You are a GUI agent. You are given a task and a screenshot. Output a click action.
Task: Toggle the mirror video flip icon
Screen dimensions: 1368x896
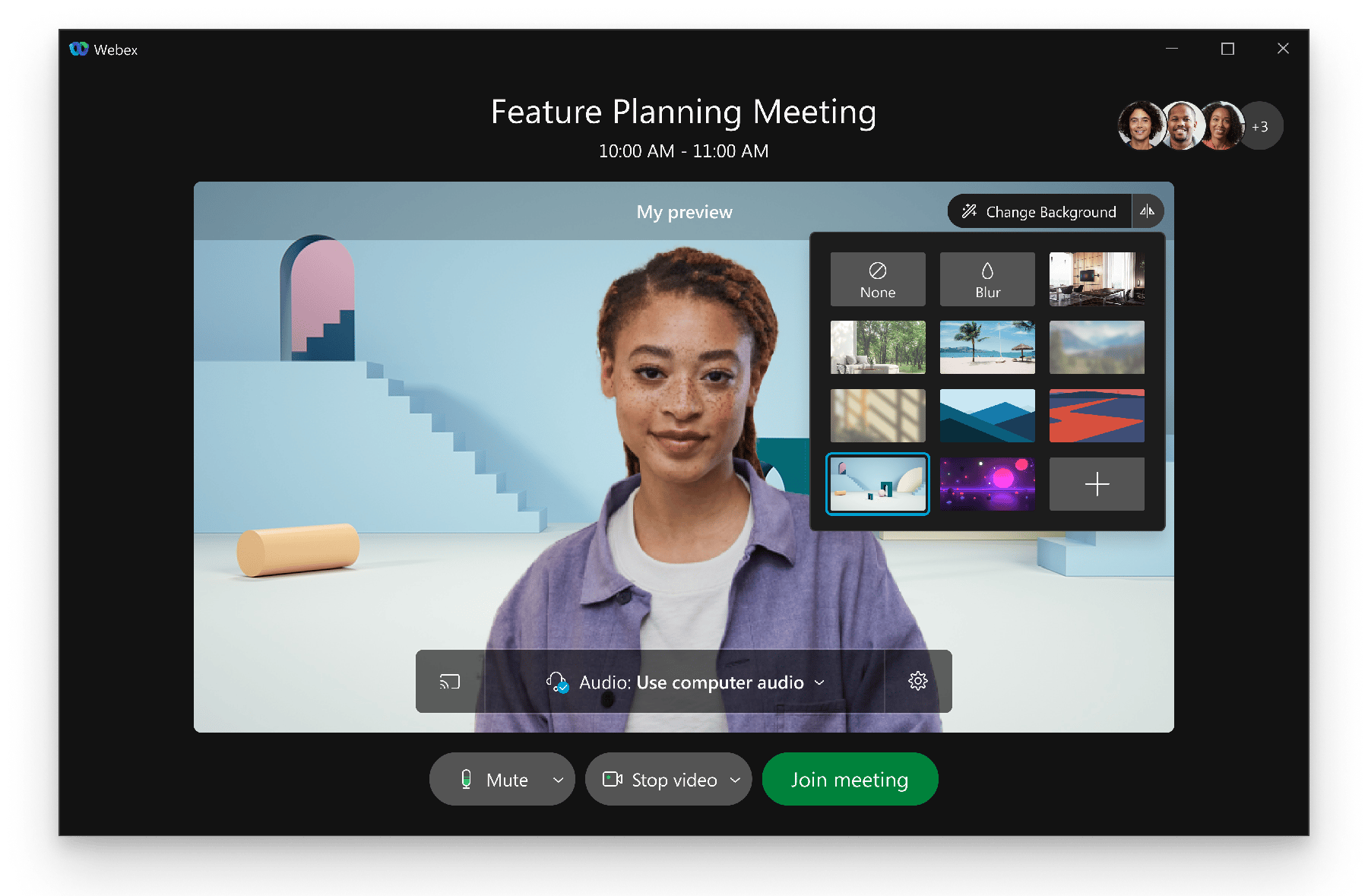[1148, 211]
